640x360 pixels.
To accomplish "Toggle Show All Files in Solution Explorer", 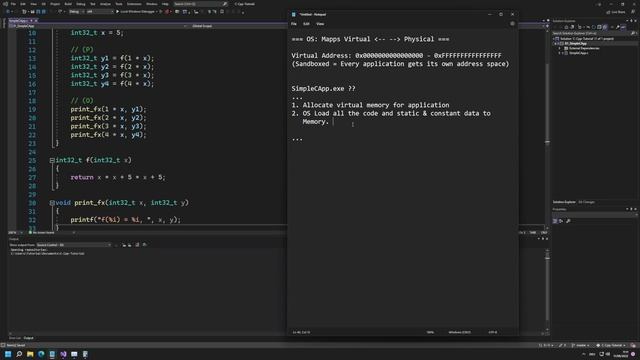I will point(605,27).
